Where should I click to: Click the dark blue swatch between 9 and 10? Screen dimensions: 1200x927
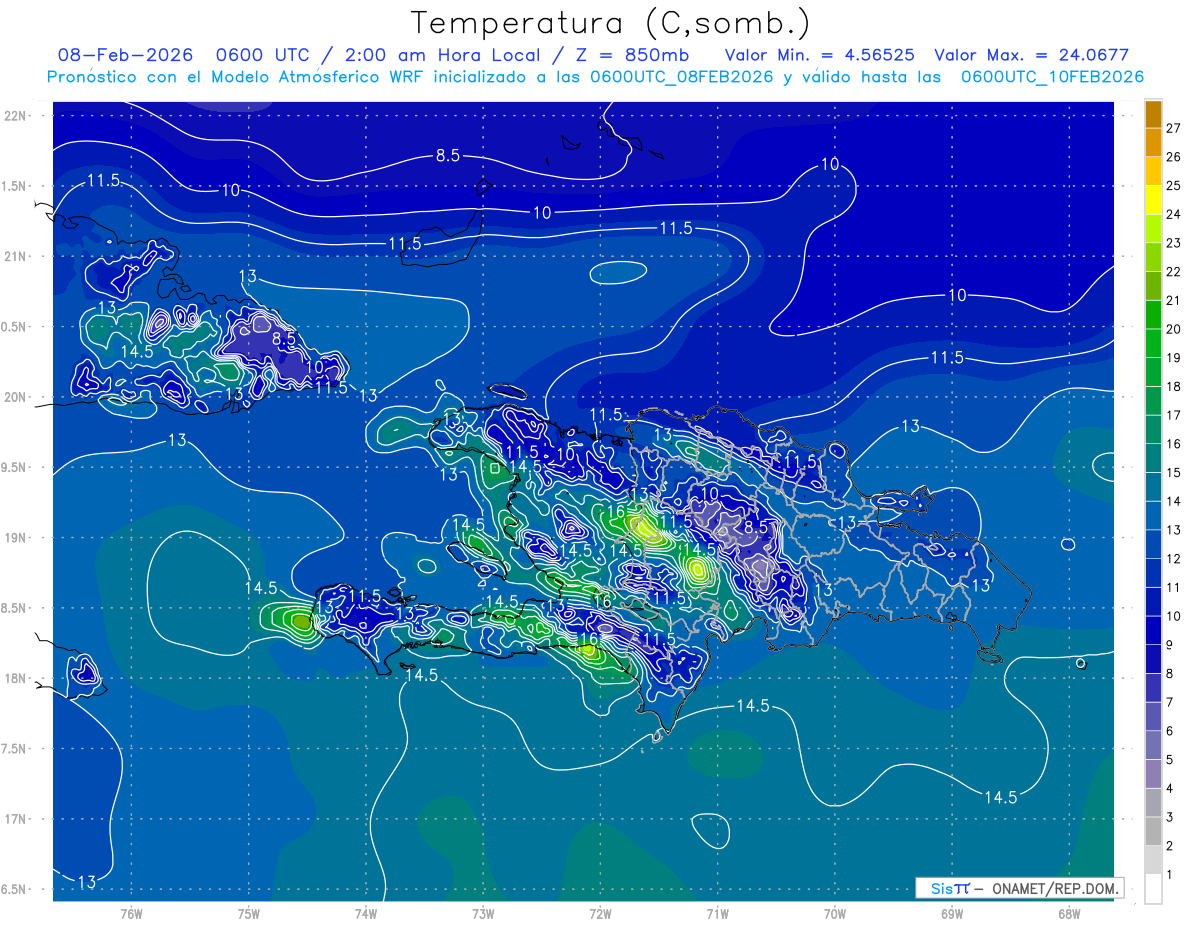(x=1153, y=630)
